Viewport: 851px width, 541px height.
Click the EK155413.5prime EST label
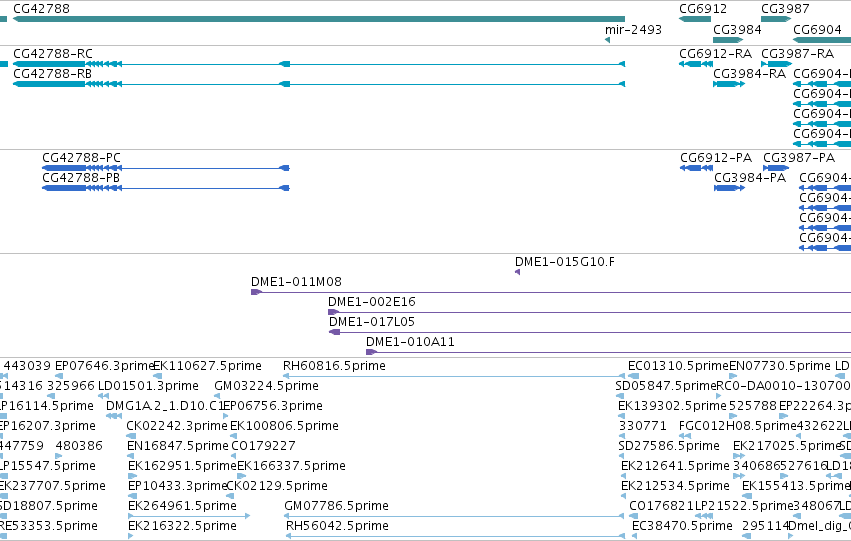[796, 486]
